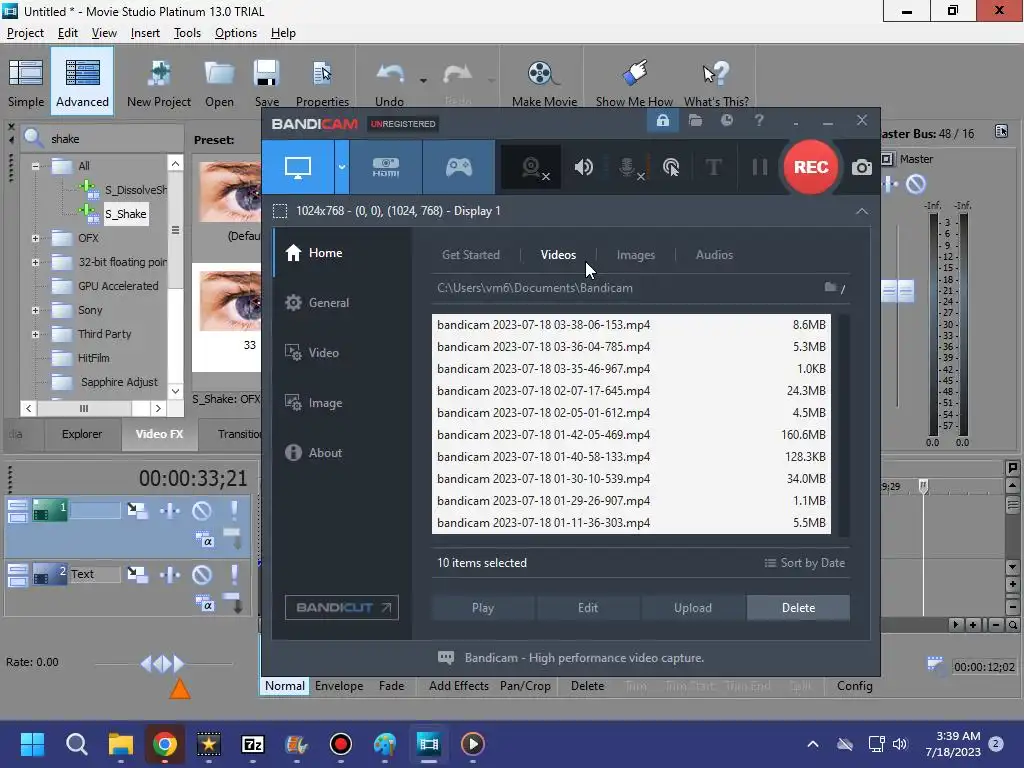This screenshot has height=768, width=1024.
Task: Toggle mouse click effects icon
Action: click(x=671, y=168)
